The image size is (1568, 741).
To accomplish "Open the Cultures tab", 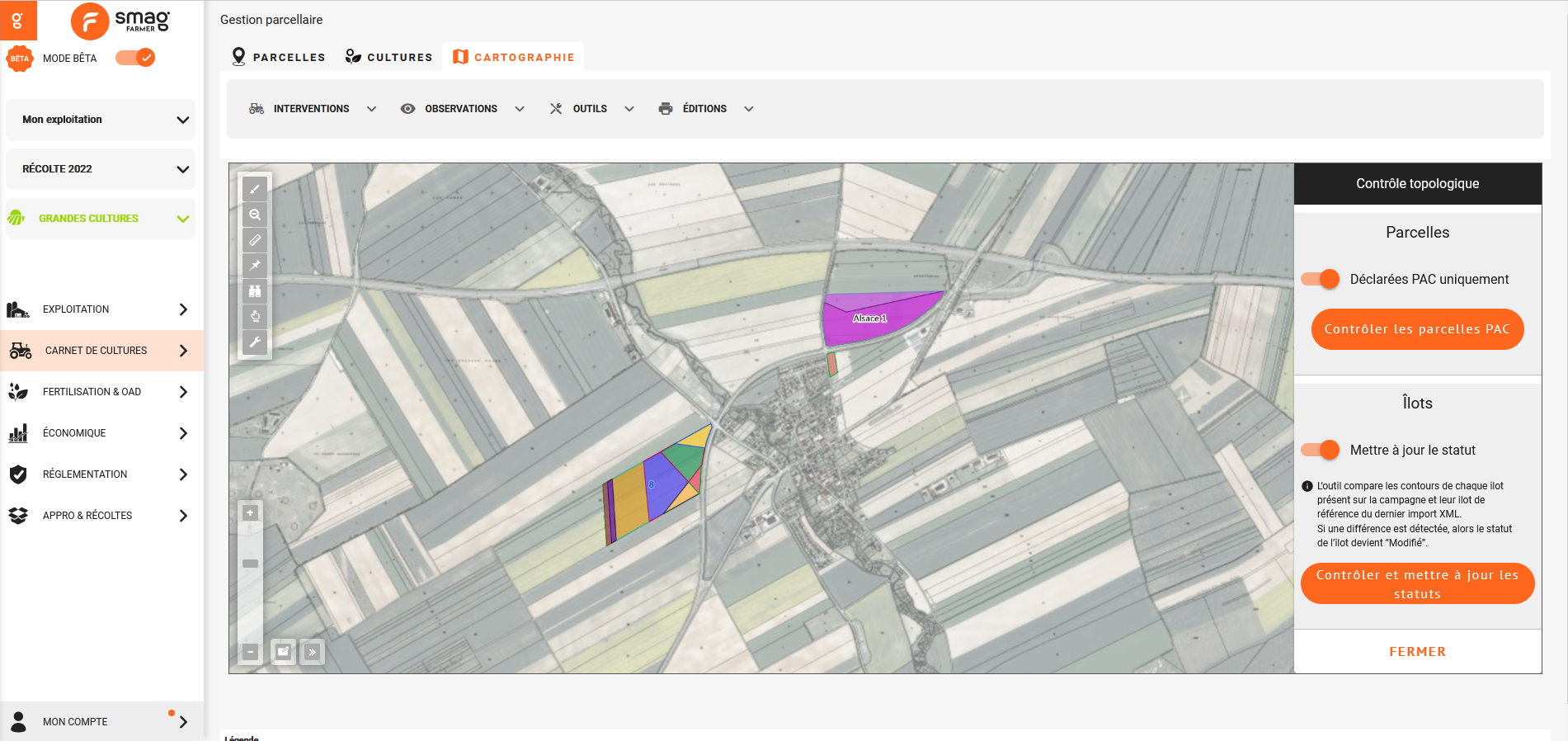I will (x=388, y=57).
